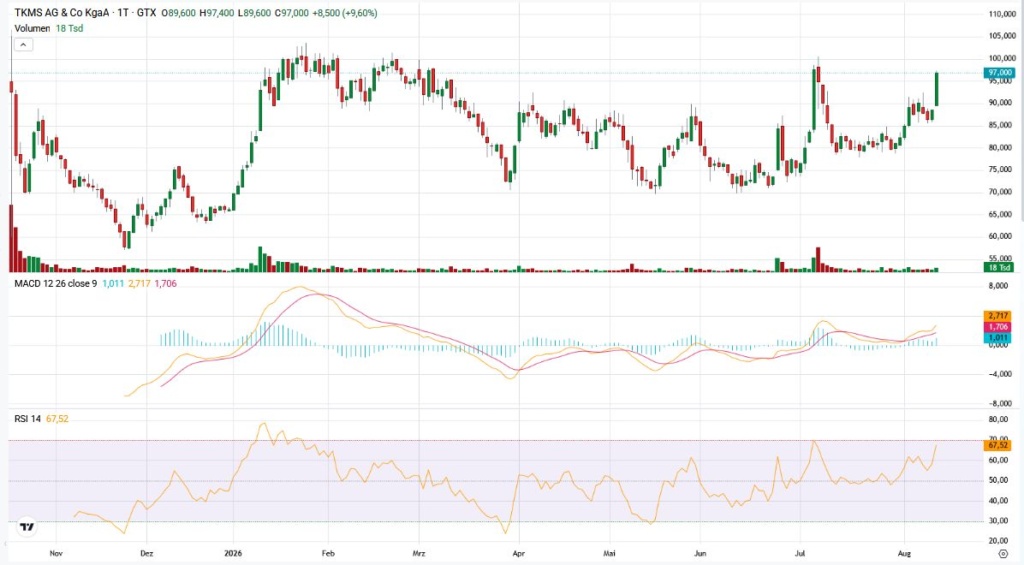This screenshot has height=565, width=1024.
Task: Select the TKMS AG & Co KgaA symbol title
Action: [x=62, y=13]
